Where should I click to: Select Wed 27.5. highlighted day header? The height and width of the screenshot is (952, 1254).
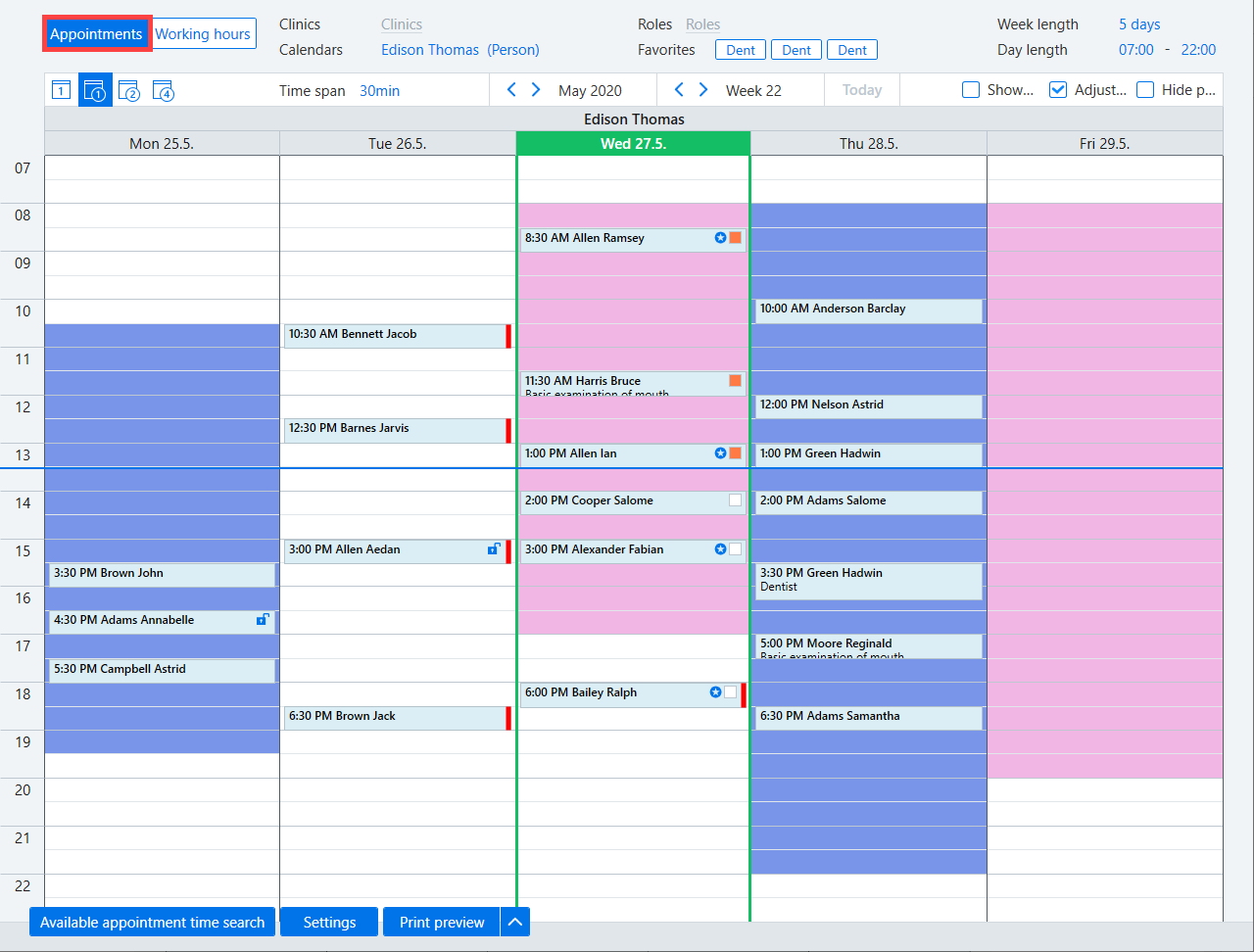[x=633, y=143]
